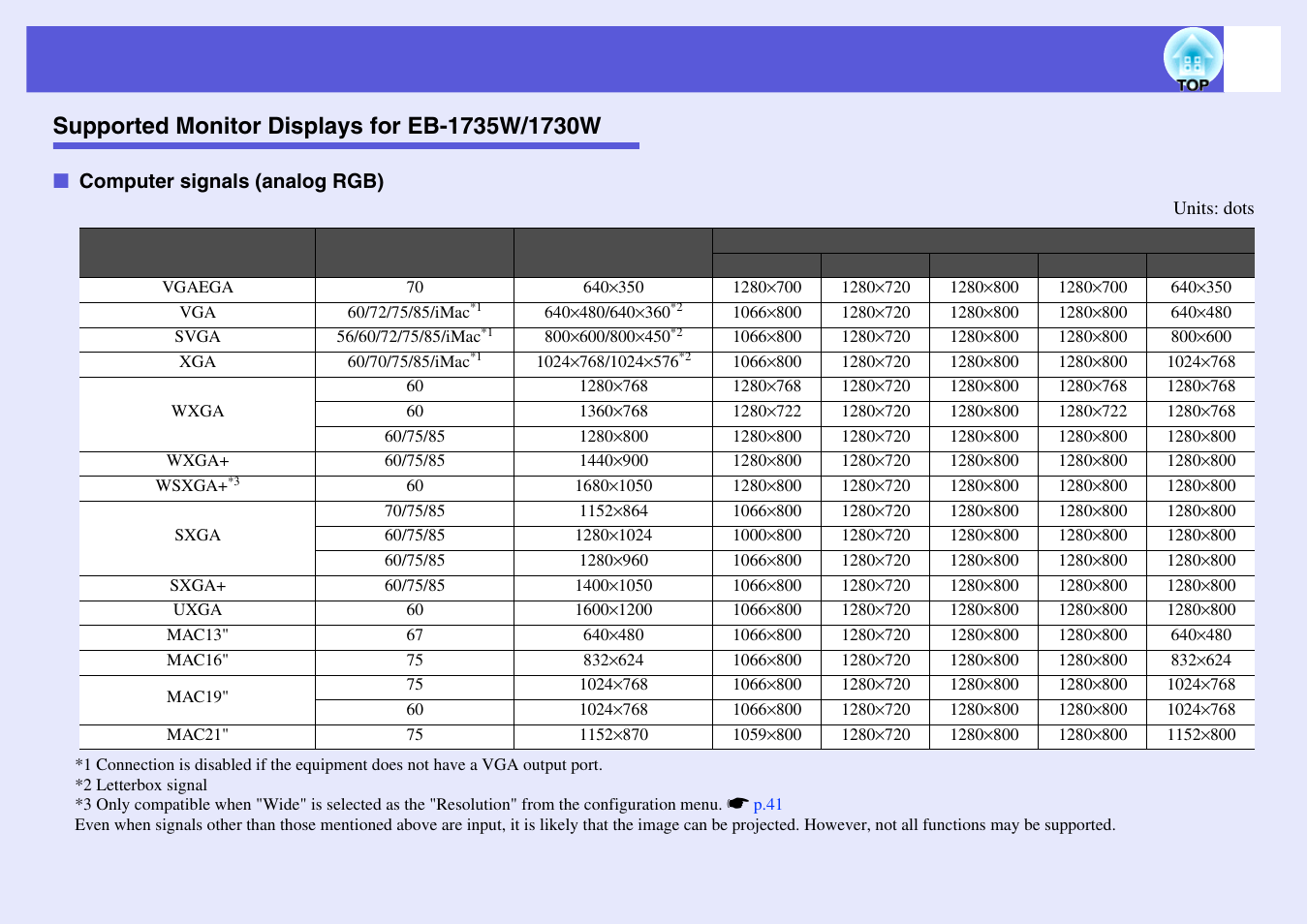Click the 'MAC21"' signal cell
This screenshot has width=1308, height=924.
(x=198, y=735)
